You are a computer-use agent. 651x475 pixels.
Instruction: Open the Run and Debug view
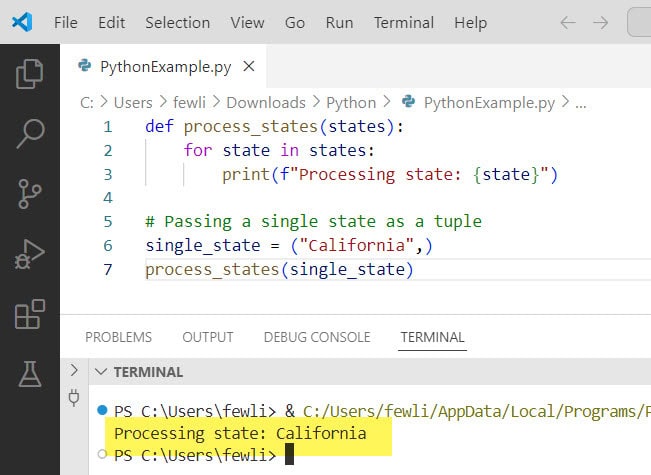(x=29, y=254)
